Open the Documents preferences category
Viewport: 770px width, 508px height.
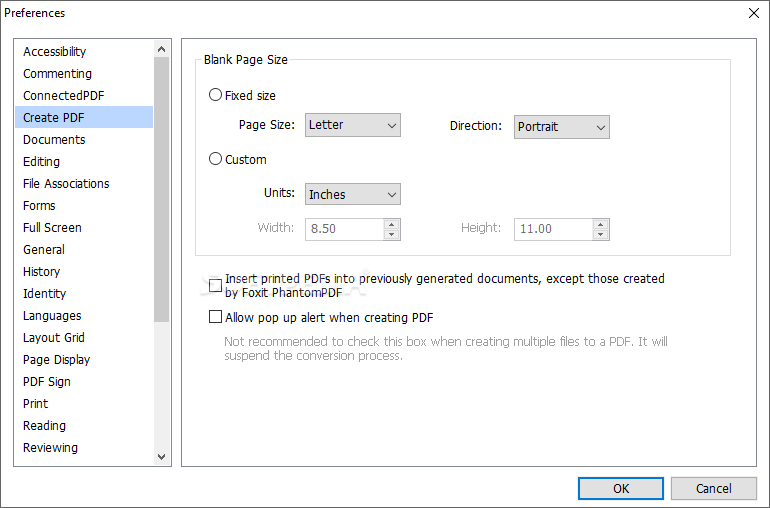click(84, 140)
